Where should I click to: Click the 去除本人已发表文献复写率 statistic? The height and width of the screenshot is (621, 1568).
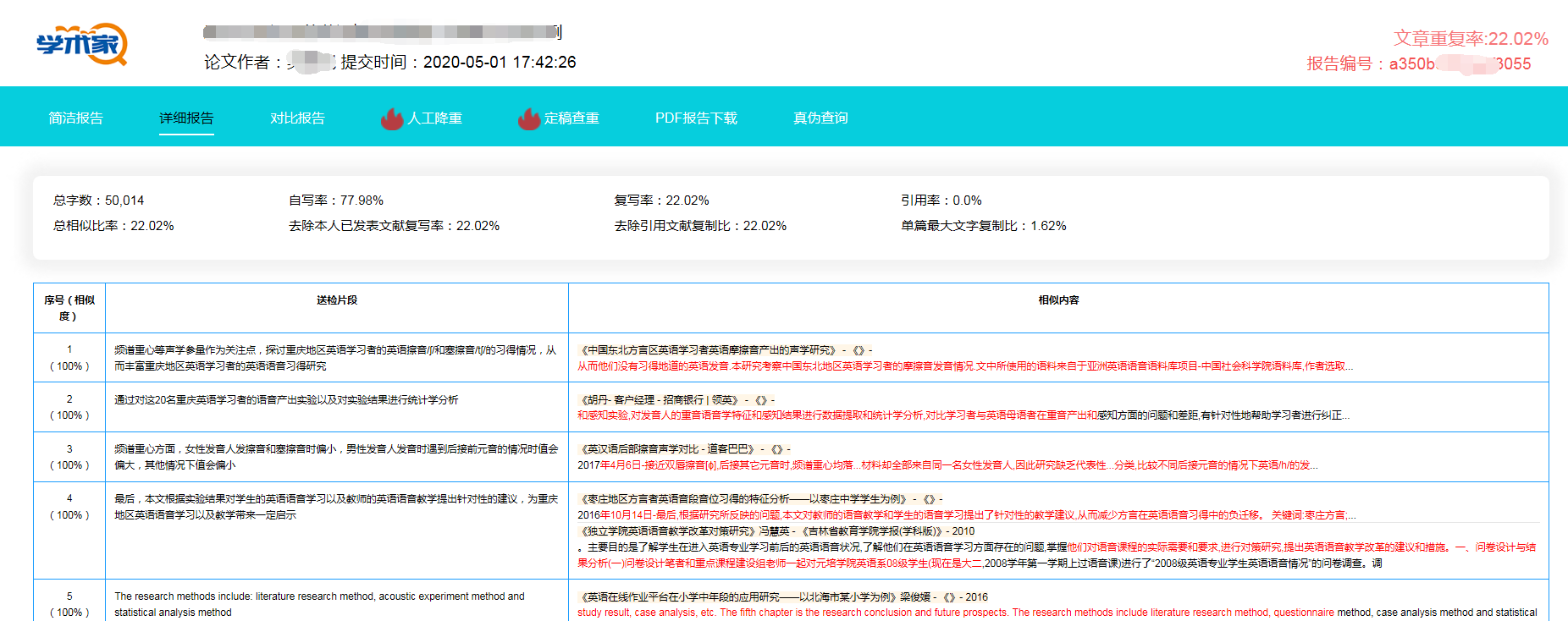point(395,226)
